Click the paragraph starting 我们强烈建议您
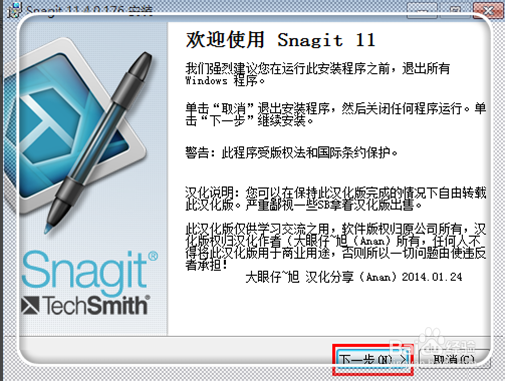 pyautogui.click(x=317, y=74)
